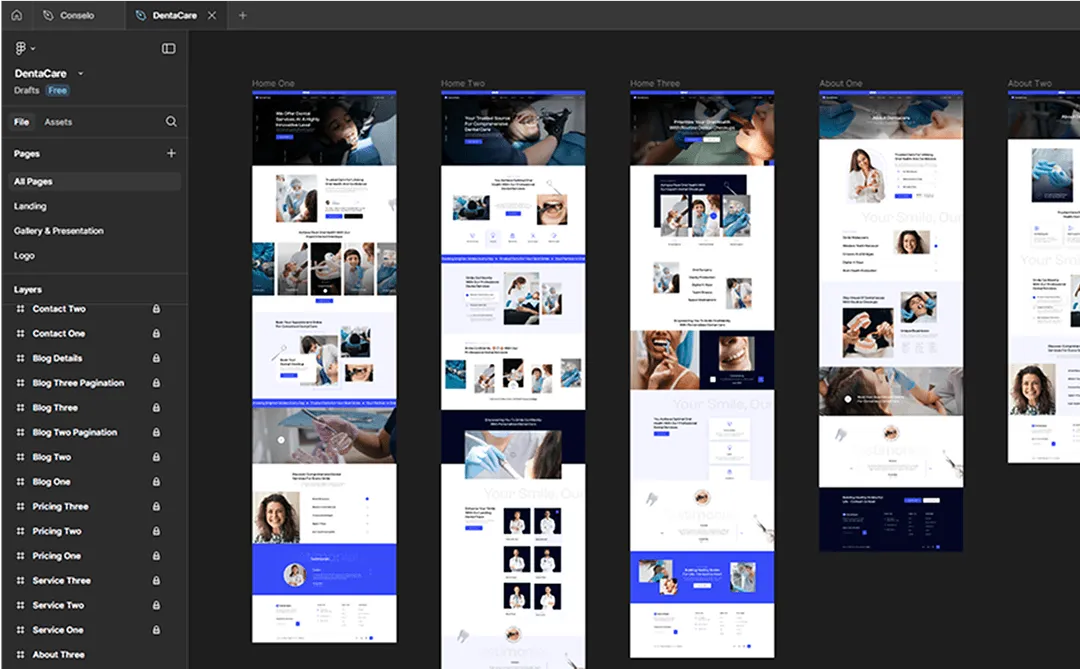Click frame icon of Service One layer
Screen dimensions: 1080x669
21,630
